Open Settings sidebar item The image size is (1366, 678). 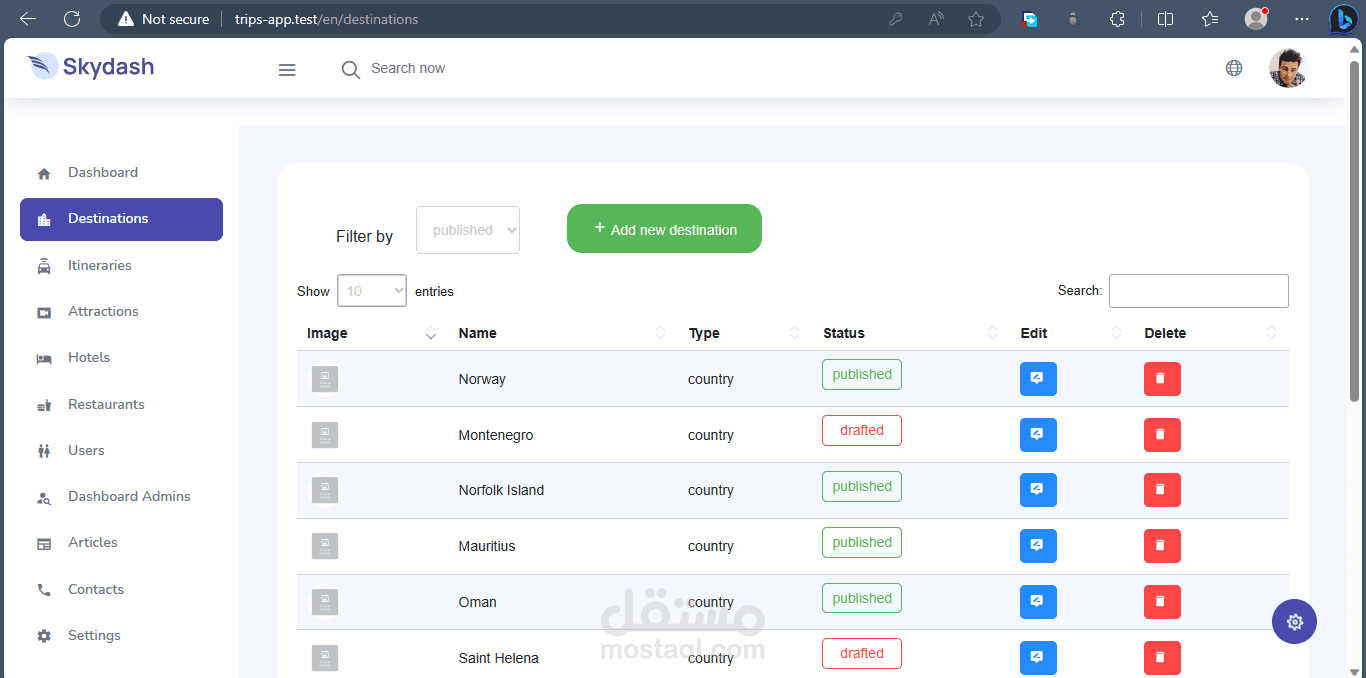pos(121,636)
